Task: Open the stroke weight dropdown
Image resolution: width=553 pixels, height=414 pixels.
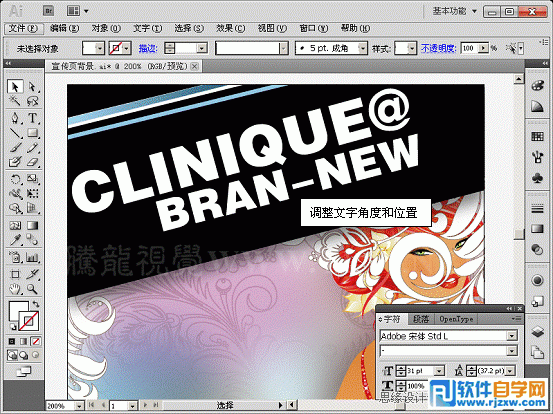Action: tap(202, 48)
